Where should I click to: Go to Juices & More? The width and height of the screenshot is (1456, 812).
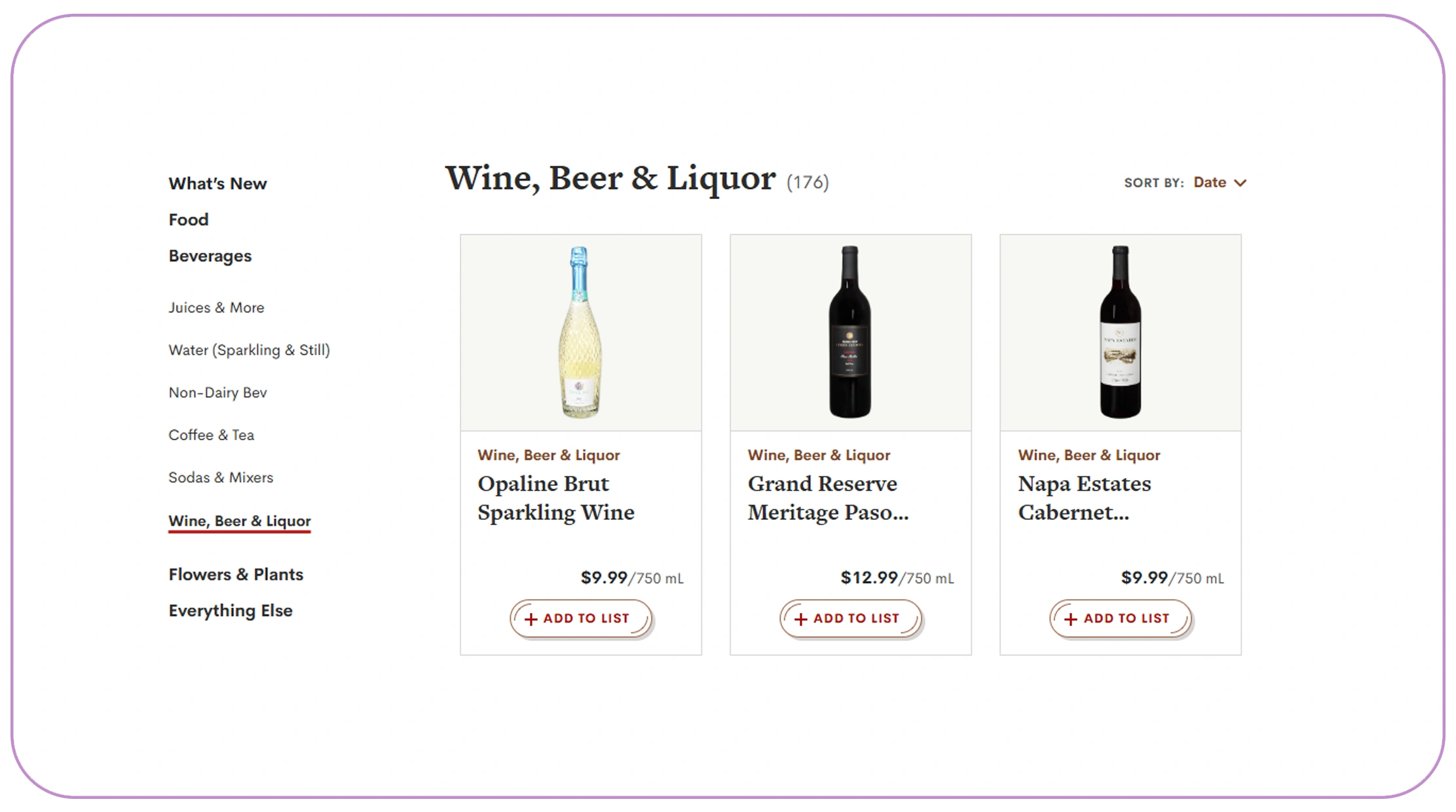tap(216, 308)
